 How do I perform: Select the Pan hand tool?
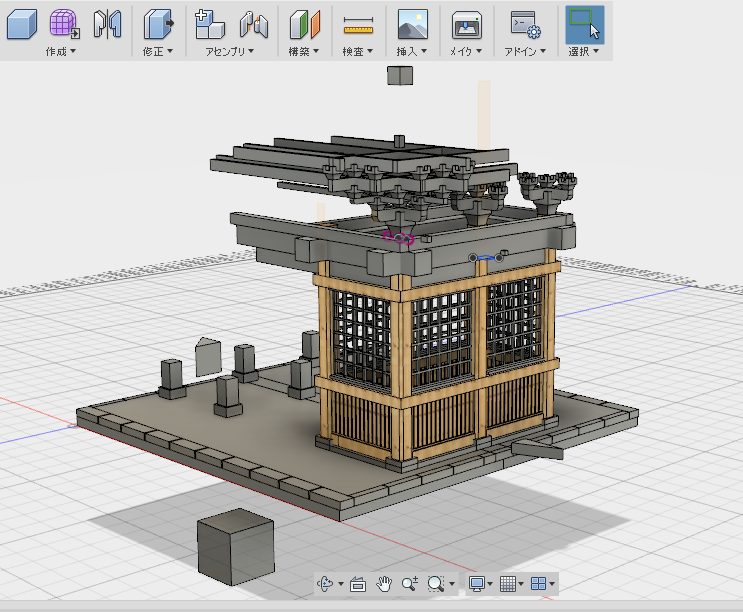[384, 584]
